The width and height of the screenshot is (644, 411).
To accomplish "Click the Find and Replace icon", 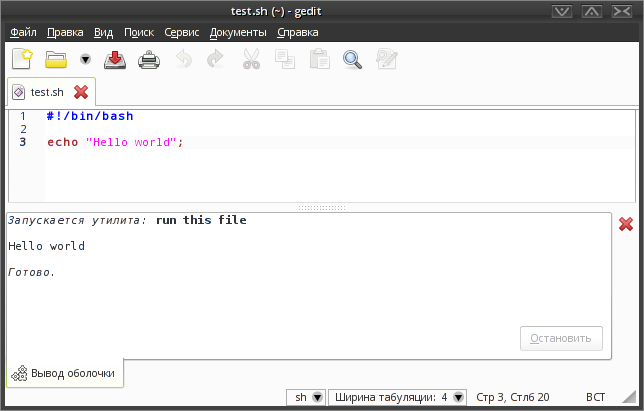I will click(386, 60).
